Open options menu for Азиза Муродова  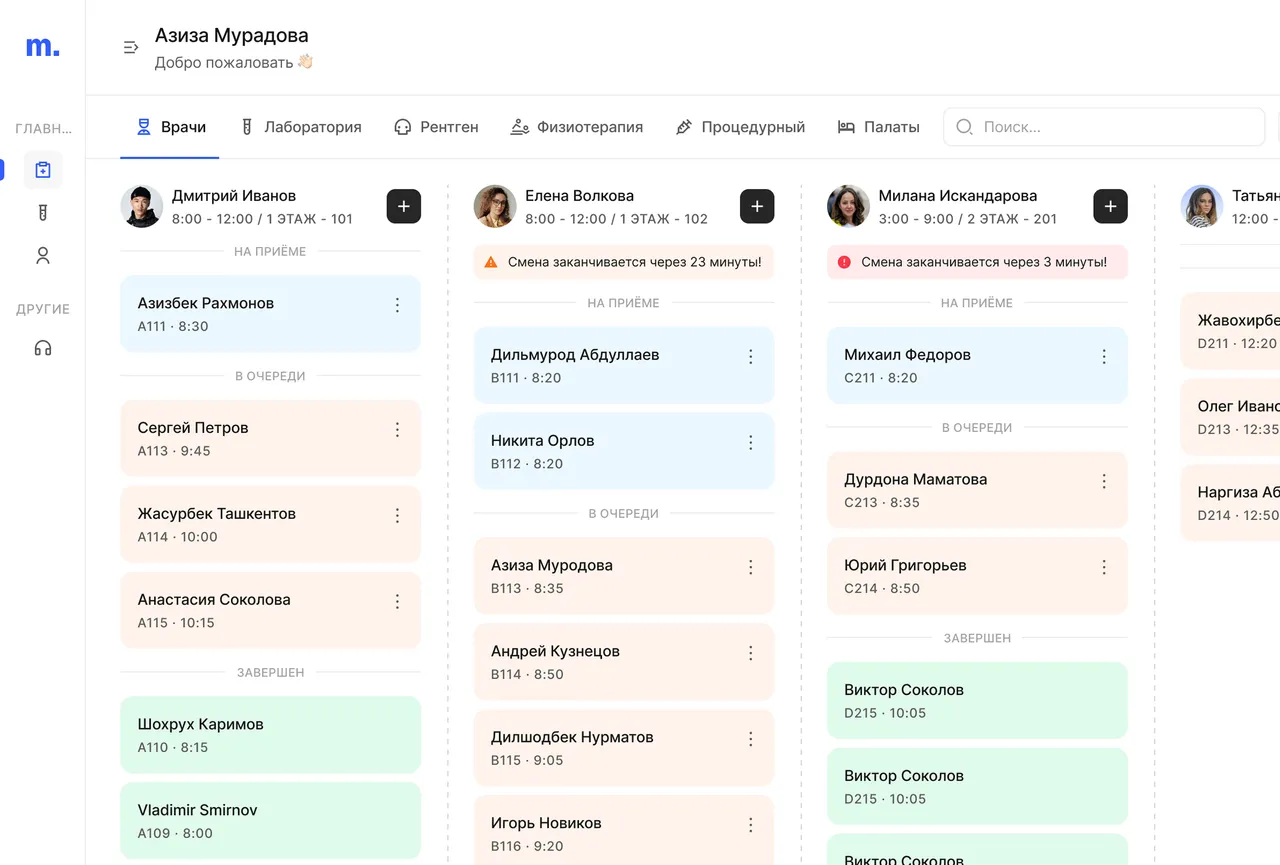751,567
